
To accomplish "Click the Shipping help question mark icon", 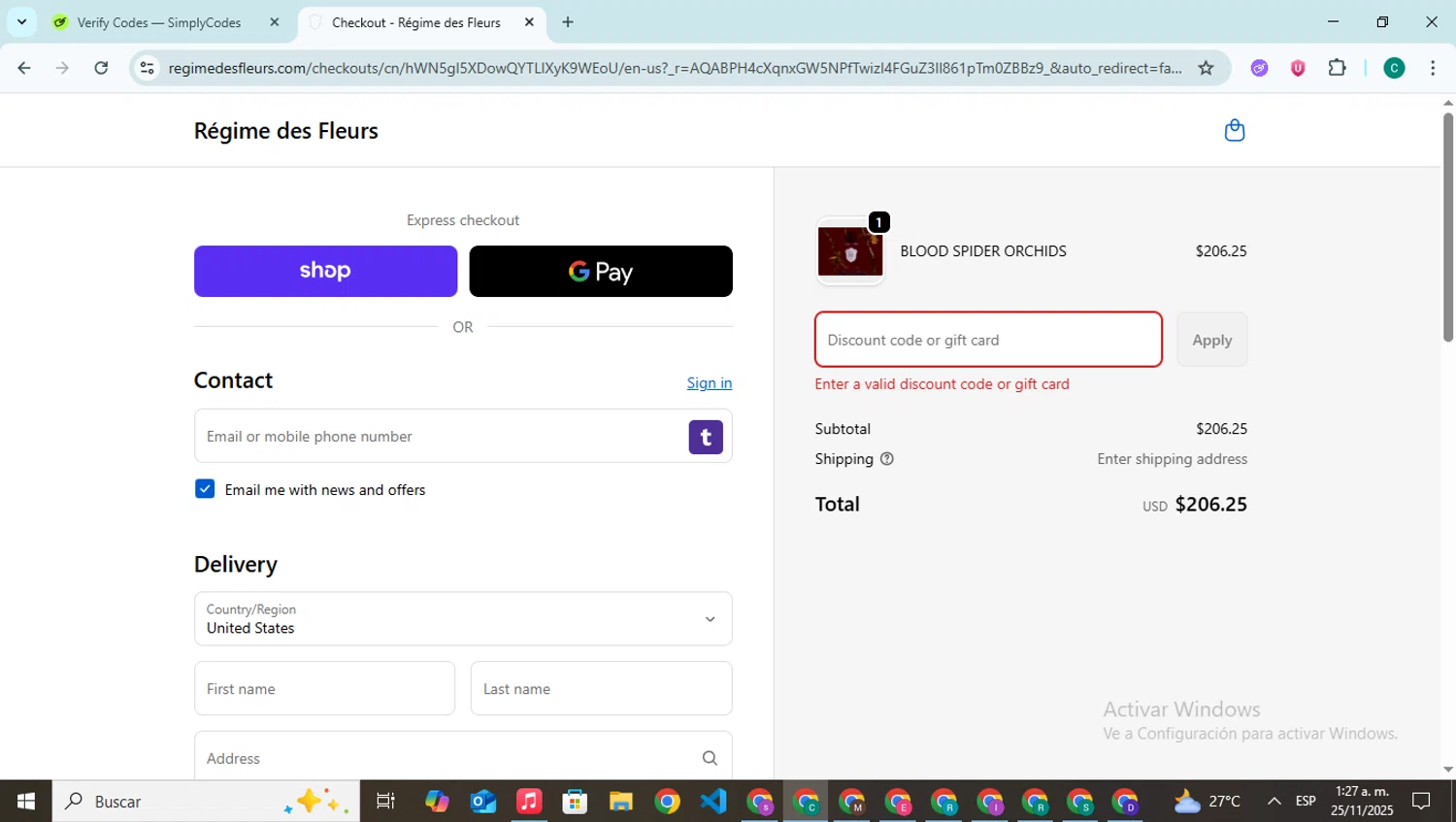I will (x=886, y=459).
